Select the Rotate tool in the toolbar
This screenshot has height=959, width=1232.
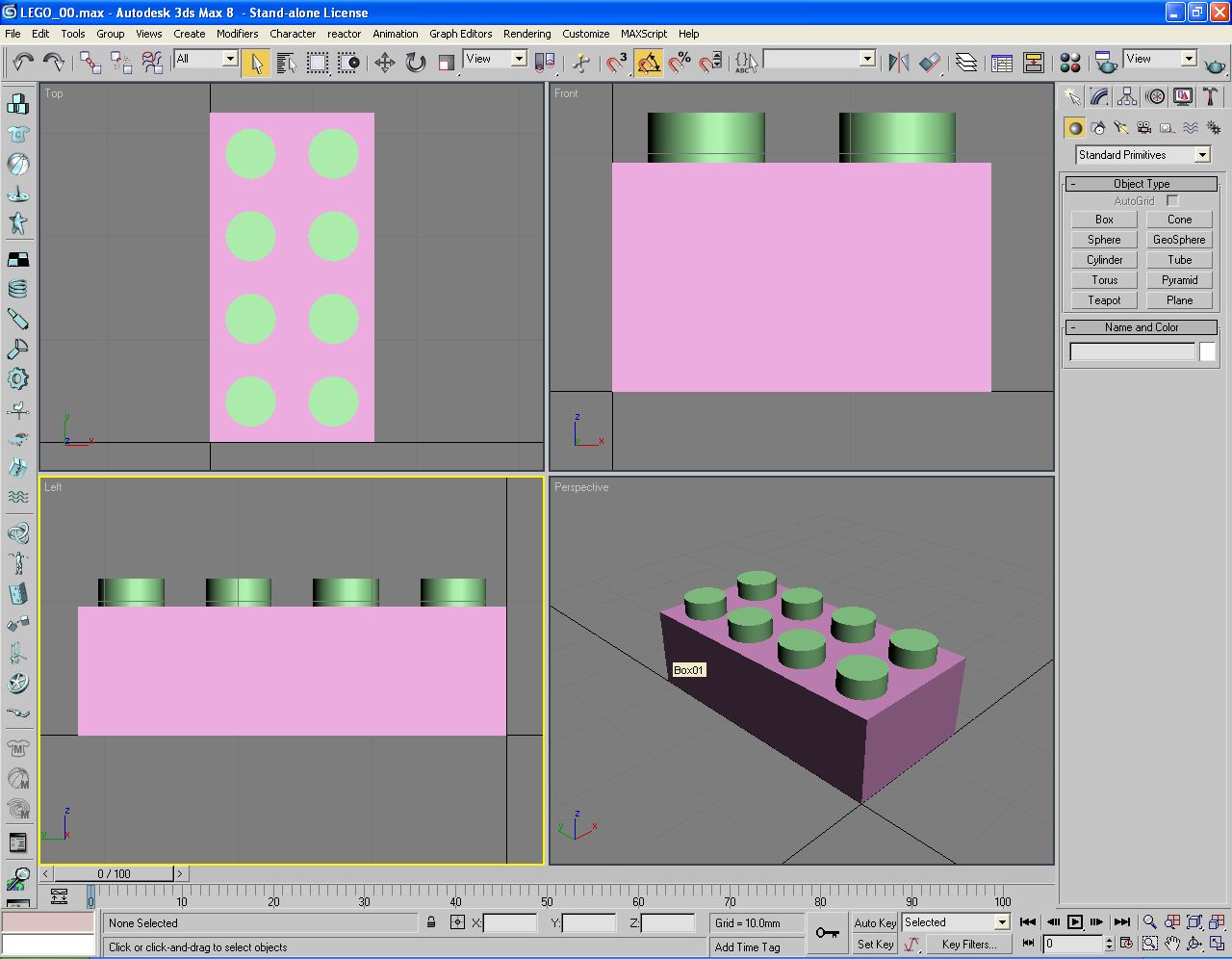point(416,64)
